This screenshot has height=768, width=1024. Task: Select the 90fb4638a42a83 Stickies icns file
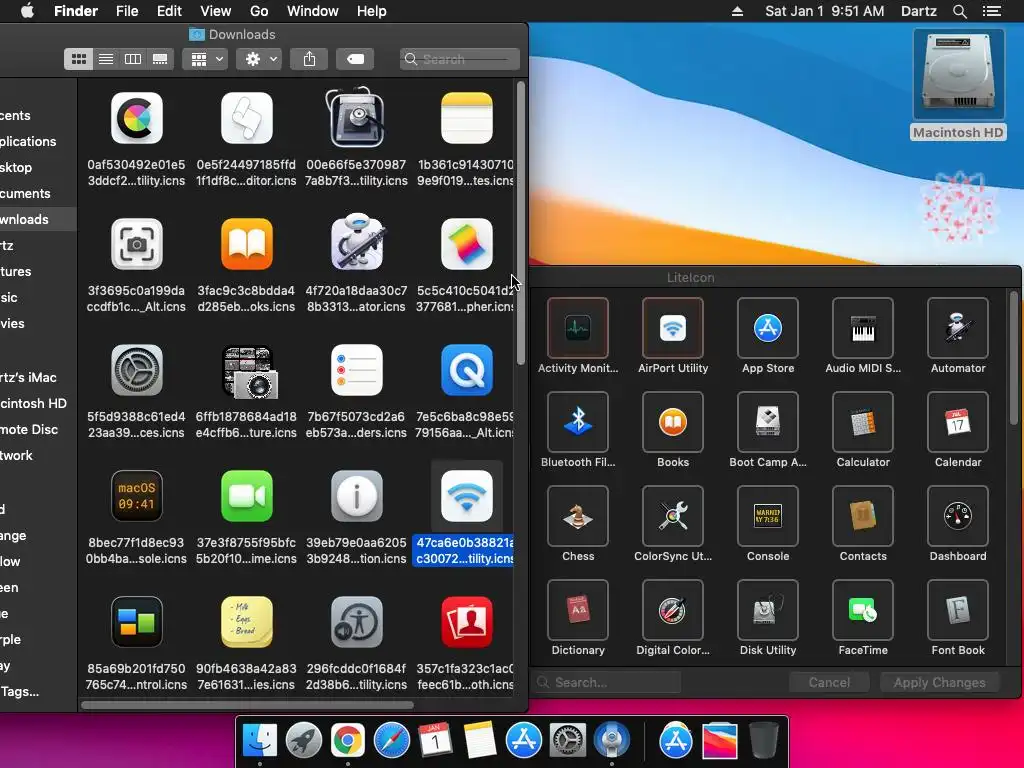pos(246,622)
